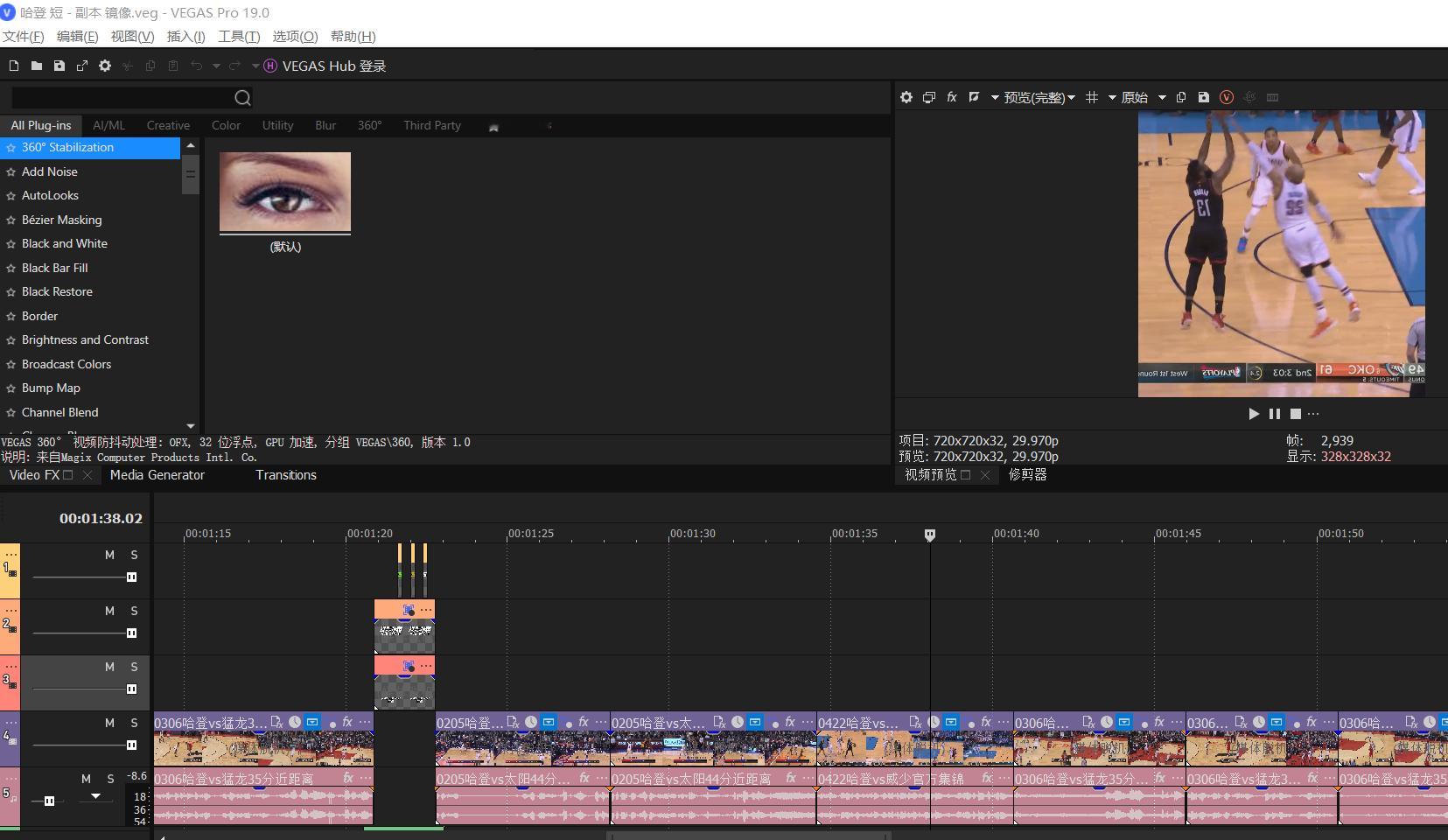1448x840 pixels.
Task: Open the split screen view dropdown arrow
Action: [995, 97]
